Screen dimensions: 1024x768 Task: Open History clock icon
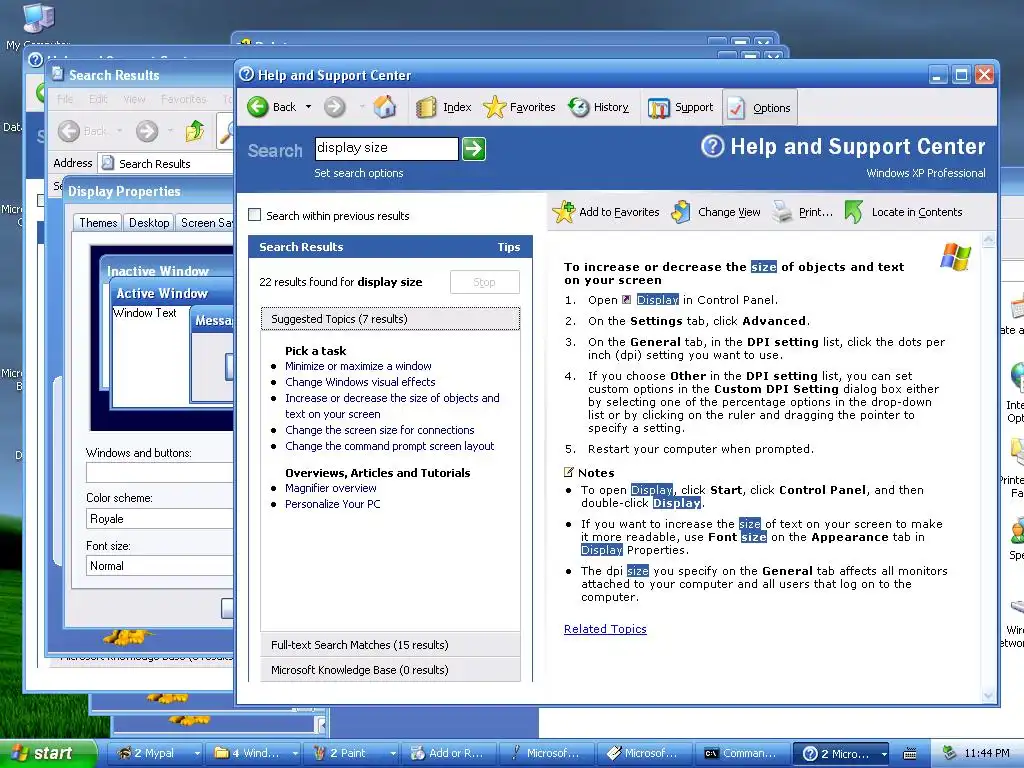[579, 107]
